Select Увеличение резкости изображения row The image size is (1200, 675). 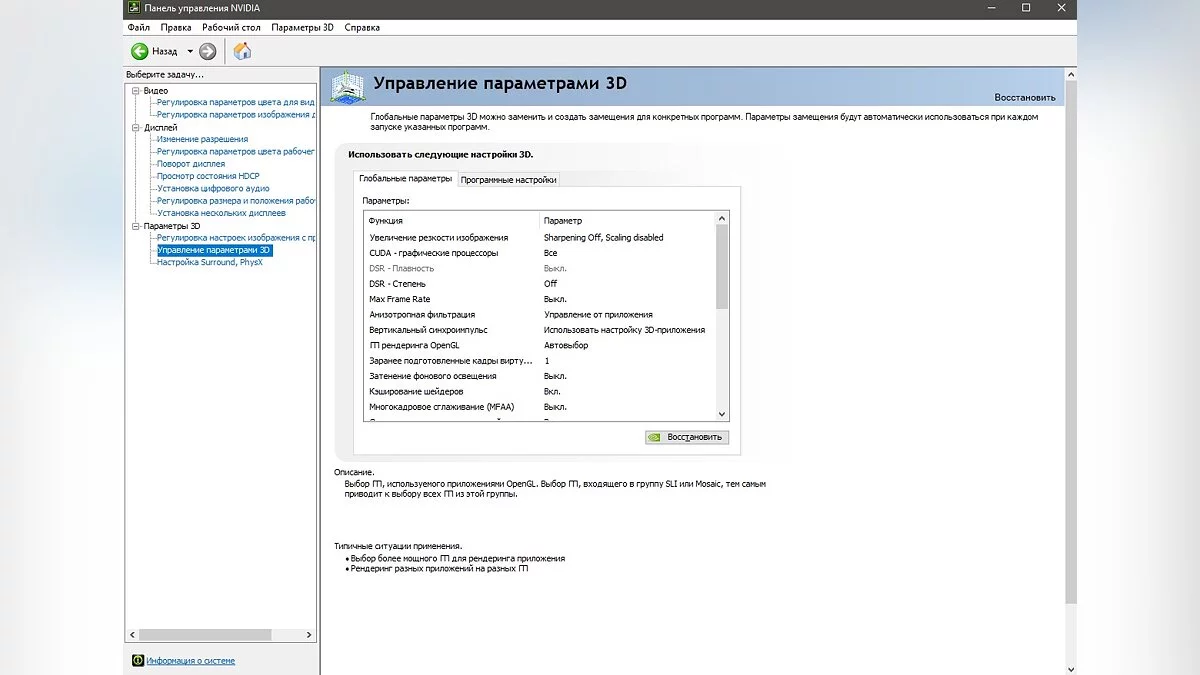[539, 238]
